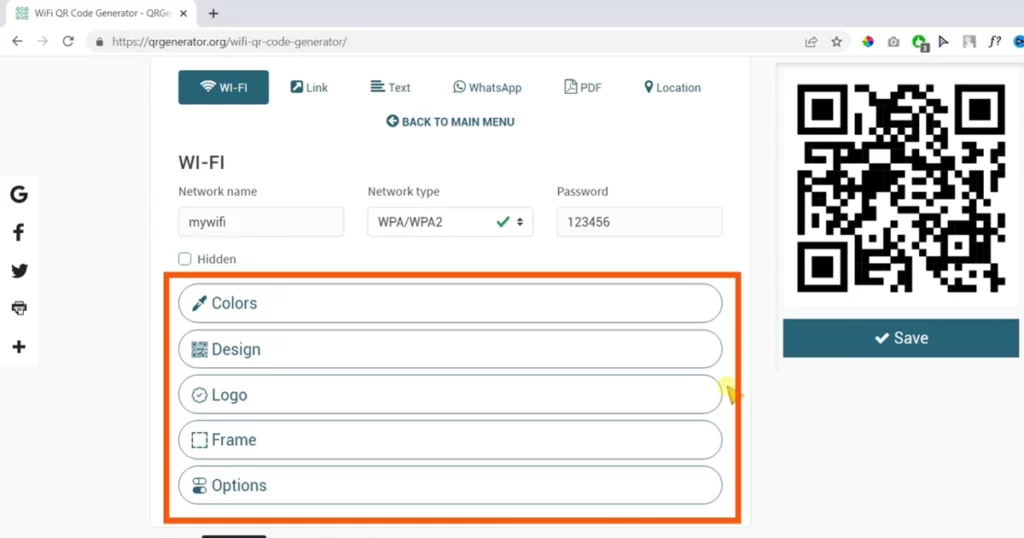Click the print sidebar icon
Screen dimensions: 1024x538
tap(19, 308)
